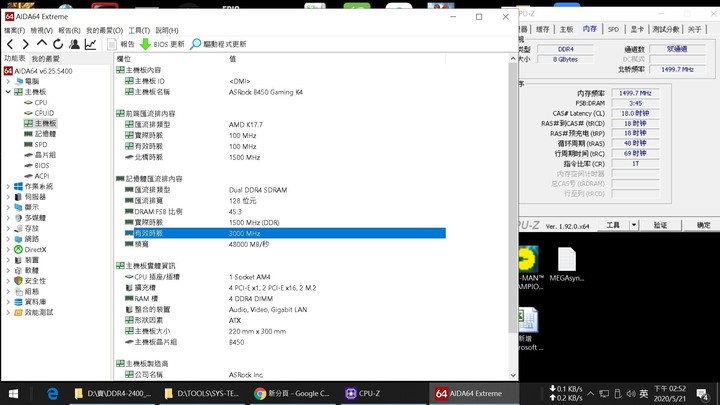Open the user icon in AIDA64 toolbar
The width and height of the screenshot is (720, 405).
74,44
